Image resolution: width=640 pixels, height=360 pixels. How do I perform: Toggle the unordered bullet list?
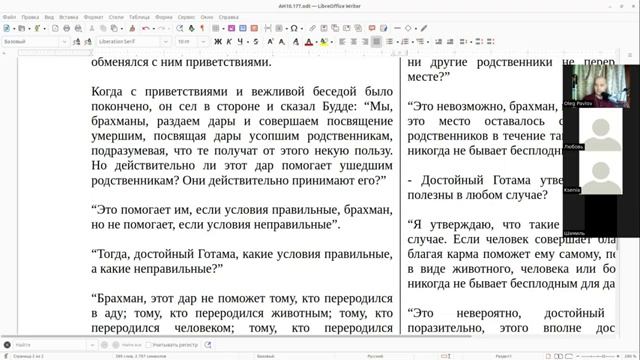tap(390, 42)
